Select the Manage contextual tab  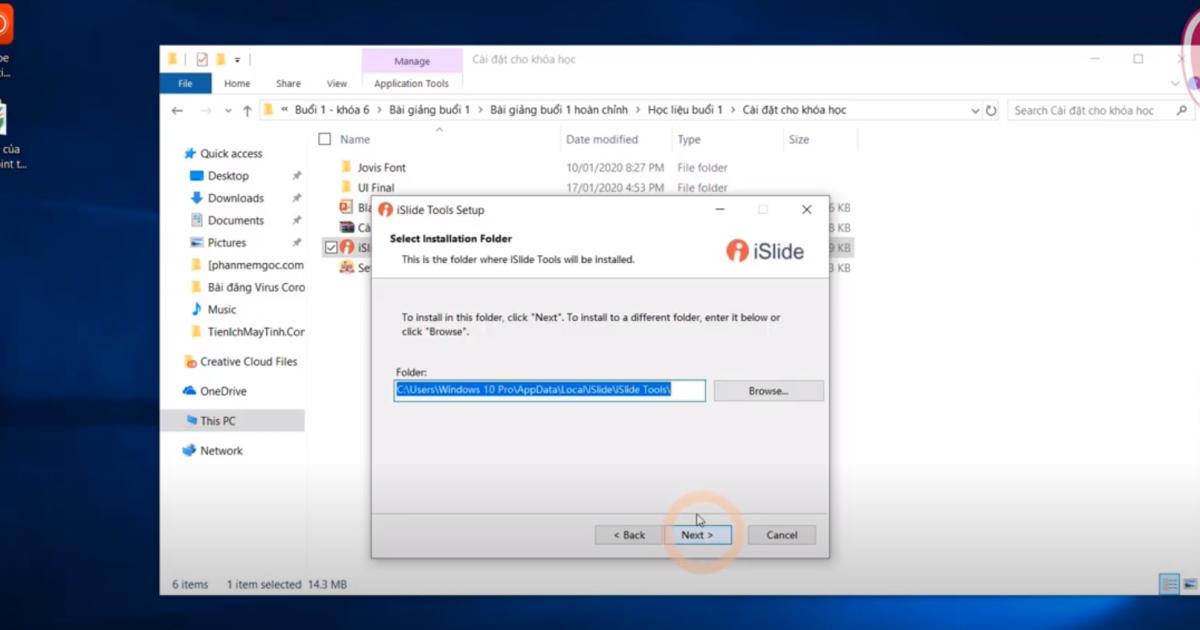pyautogui.click(x=412, y=61)
